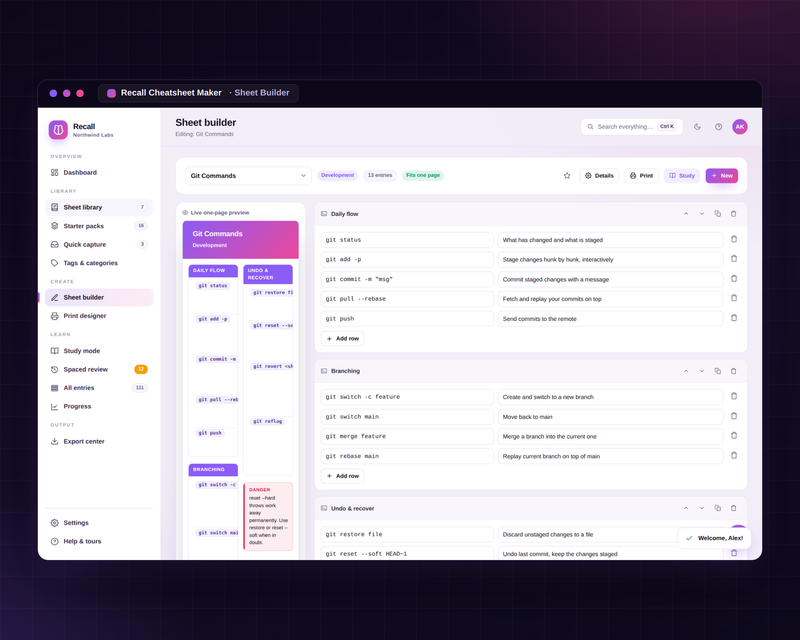The height and width of the screenshot is (640, 800).
Task: Move the Daily flow section up
Action: pyautogui.click(x=686, y=214)
